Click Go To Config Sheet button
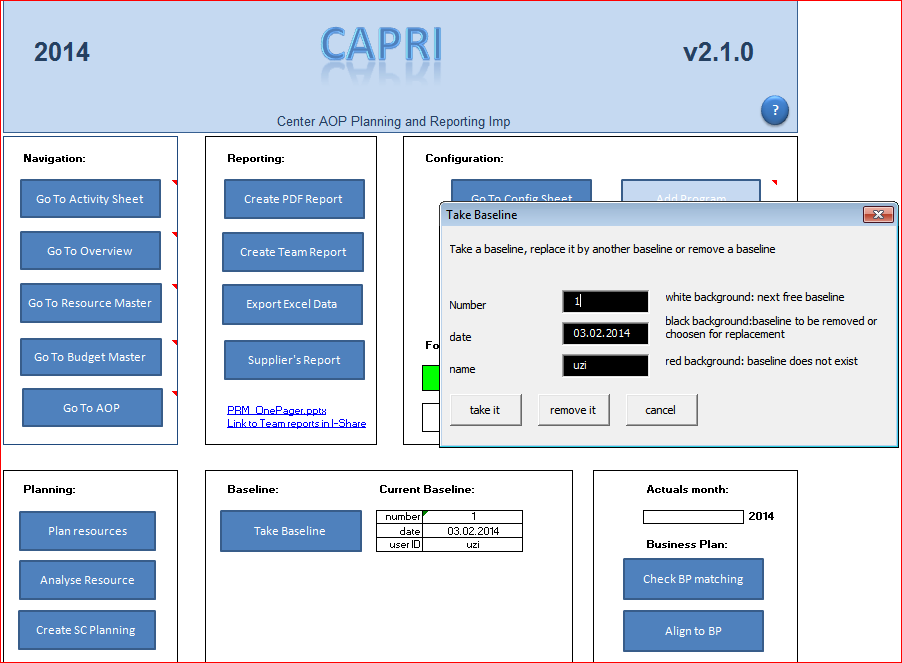Viewport: 902px width, 663px height. pyautogui.click(x=521, y=191)
